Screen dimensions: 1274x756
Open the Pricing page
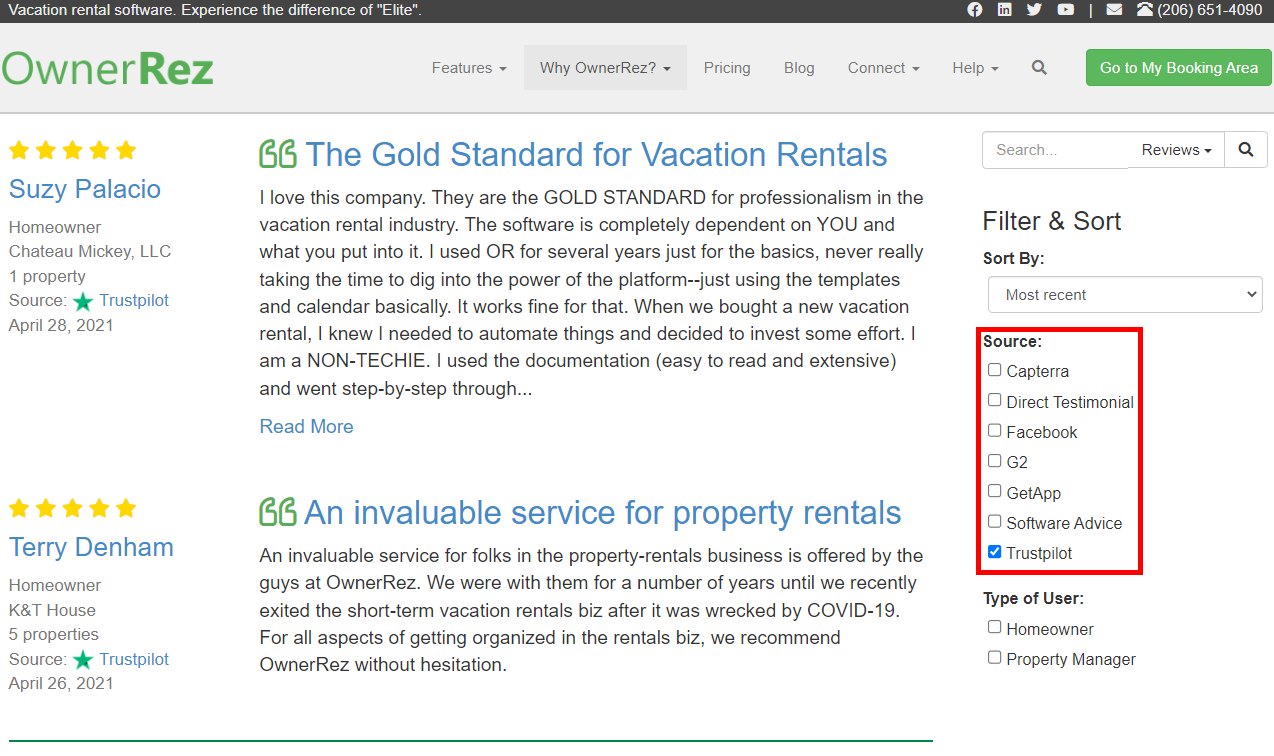click(x=727, y=68)
